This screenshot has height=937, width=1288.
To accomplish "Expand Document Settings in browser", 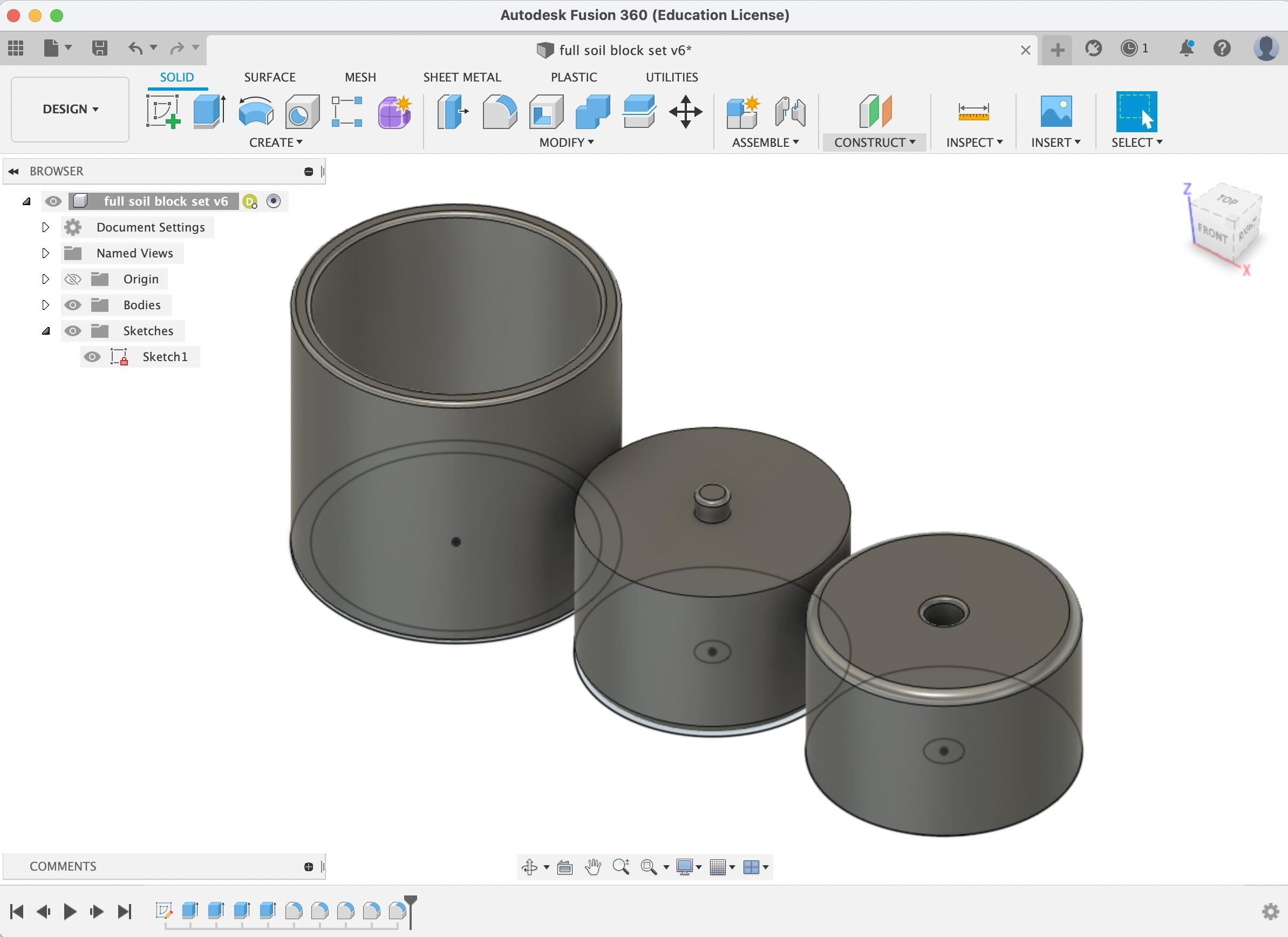I will [45, 227].
